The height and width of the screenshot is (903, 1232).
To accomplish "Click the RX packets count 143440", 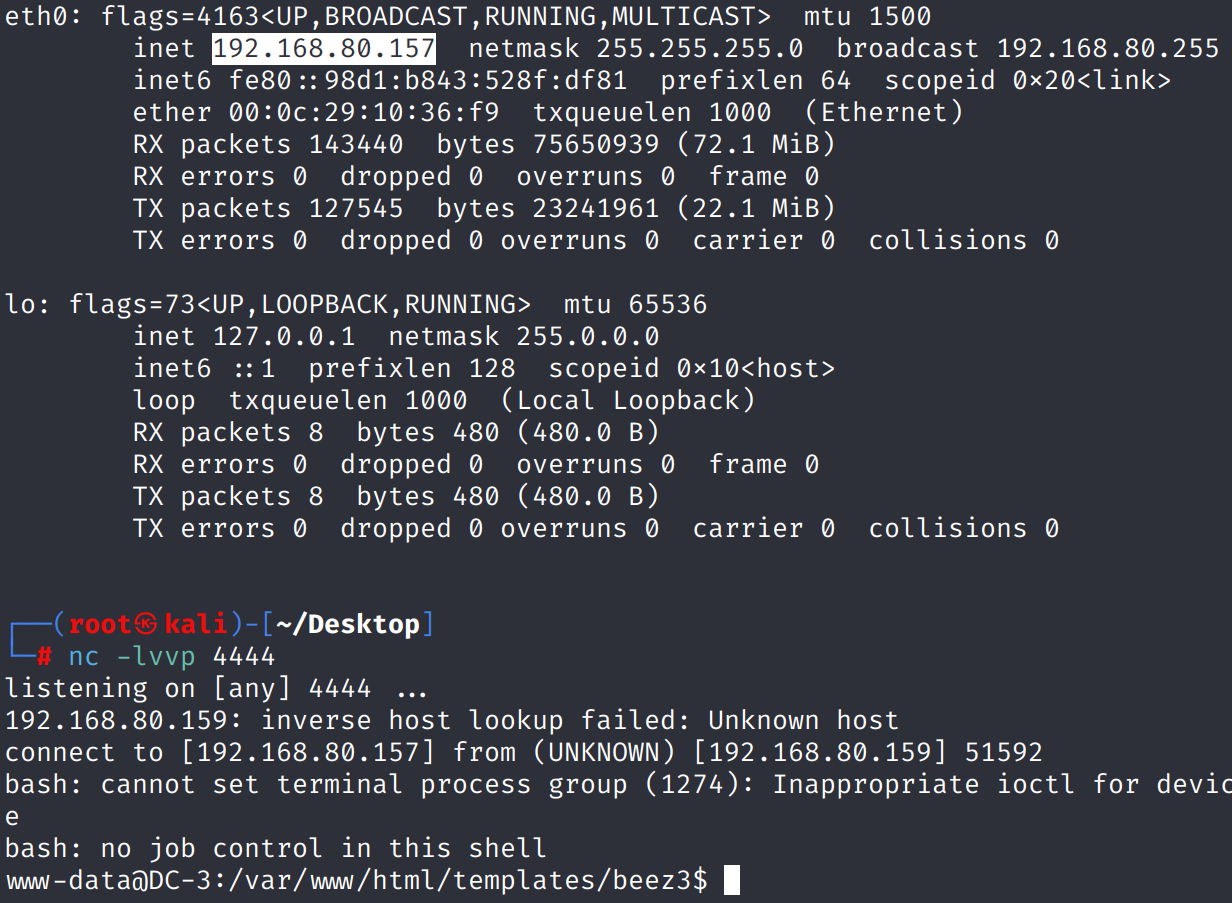I will coord(356,144).
